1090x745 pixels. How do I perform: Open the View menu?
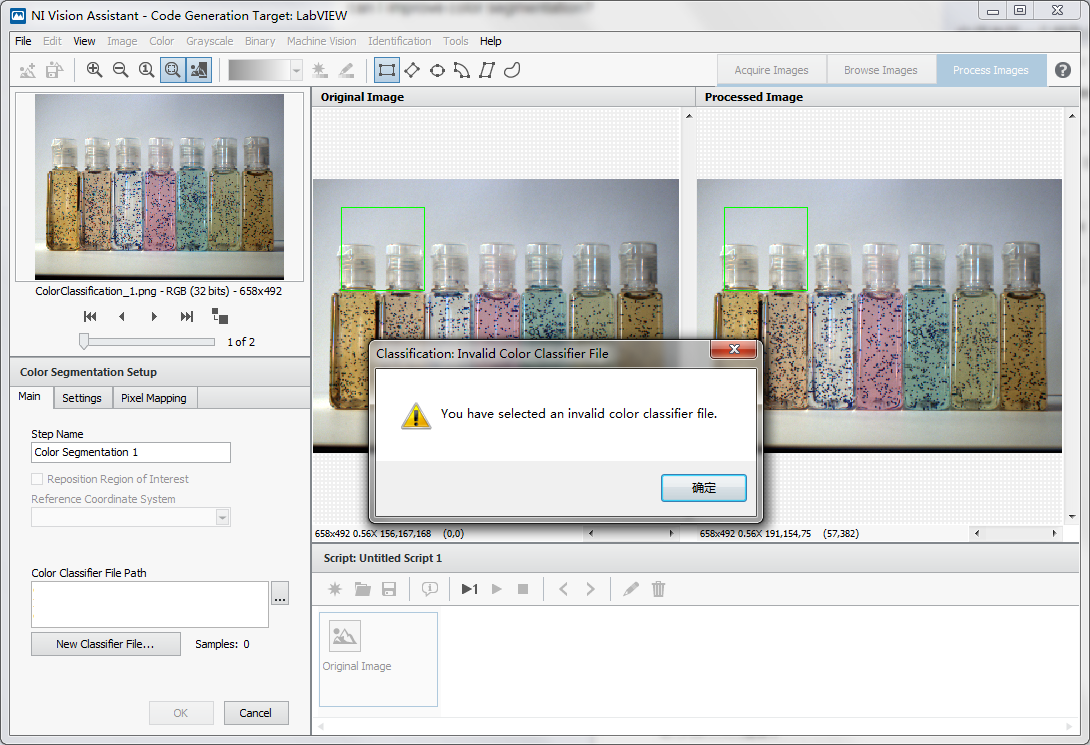tap(84, 41)
